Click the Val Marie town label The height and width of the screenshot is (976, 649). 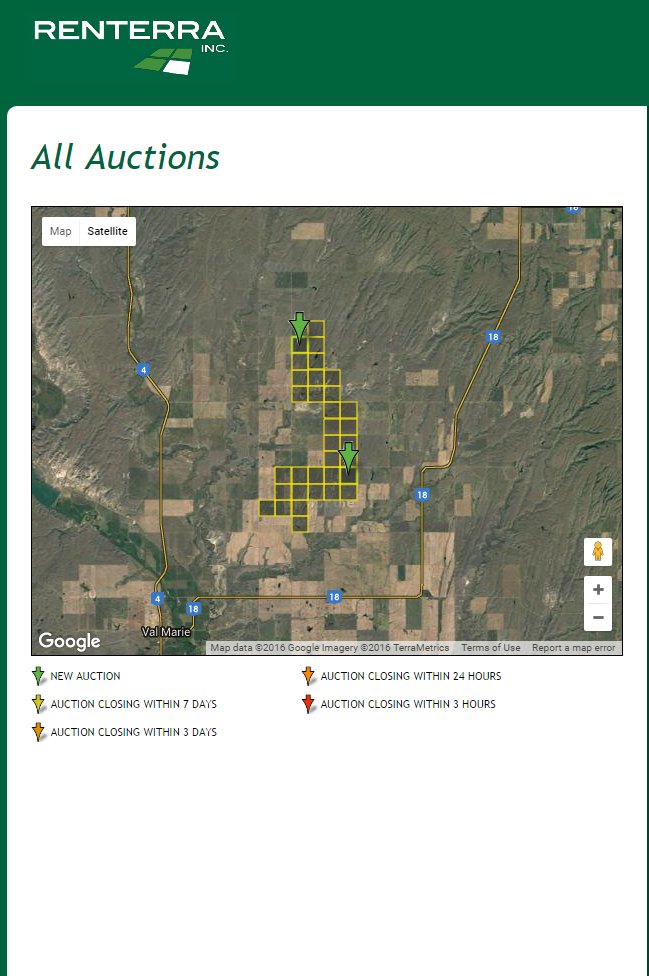pyautogui.click(x=166, y=632)
